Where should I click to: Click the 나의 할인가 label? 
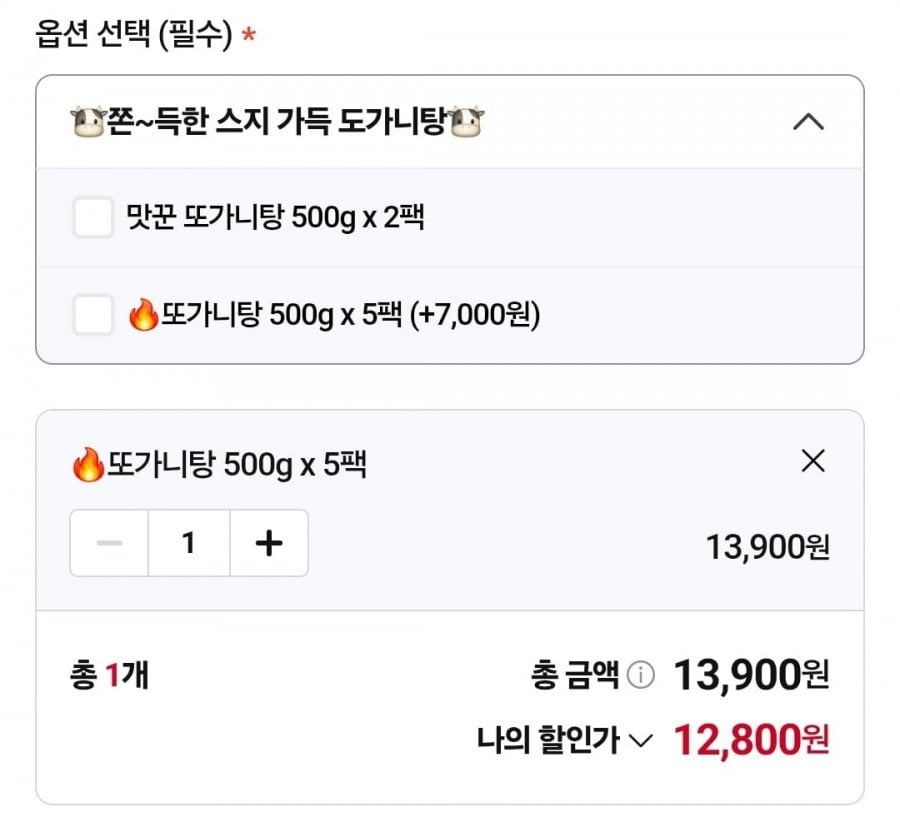coord(548,741)
